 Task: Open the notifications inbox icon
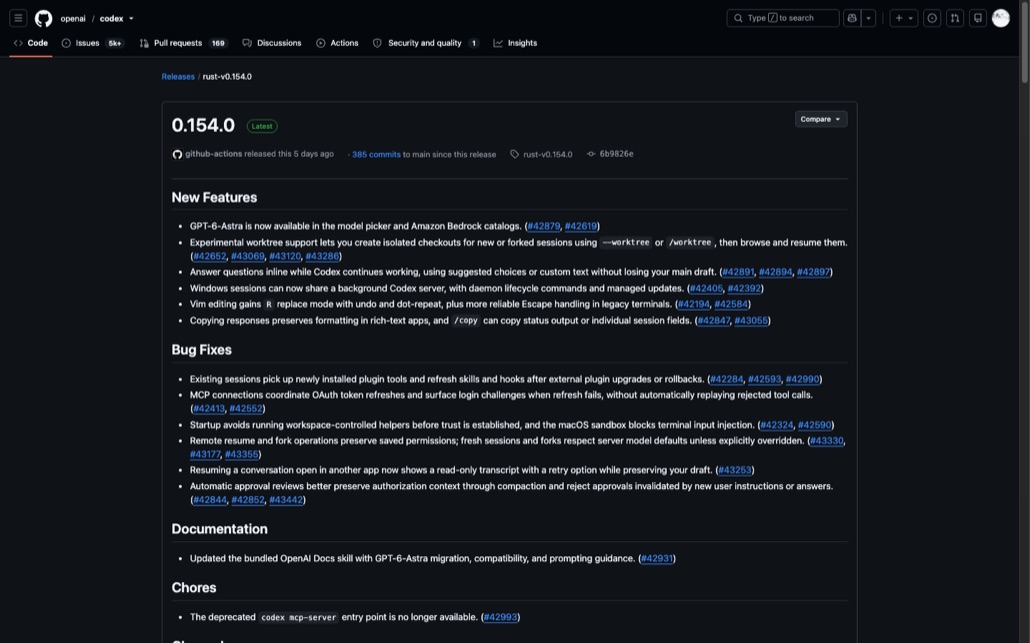click(977, 18)
